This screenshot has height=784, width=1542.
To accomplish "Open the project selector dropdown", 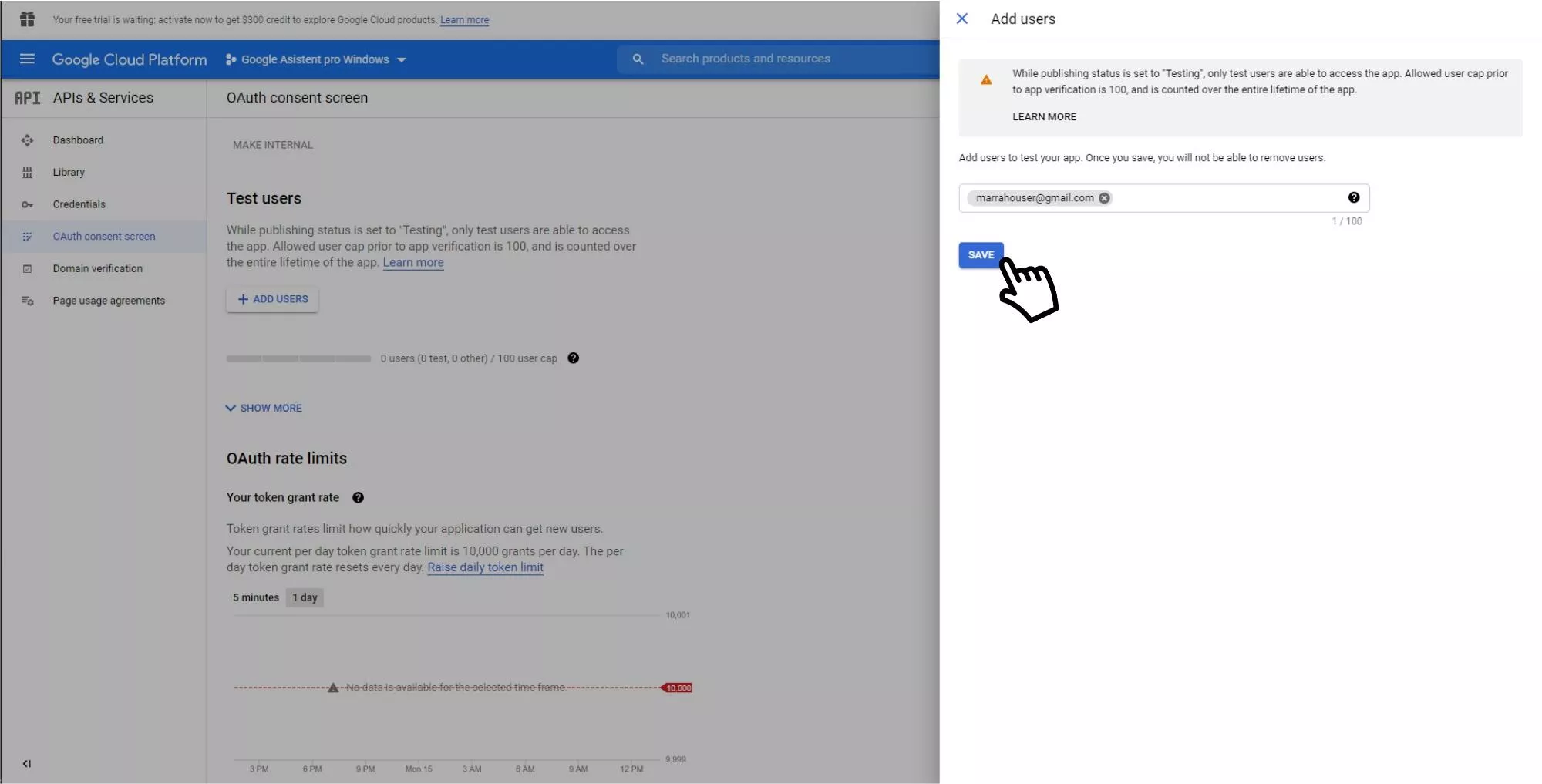I will click(x=316, y=59).
